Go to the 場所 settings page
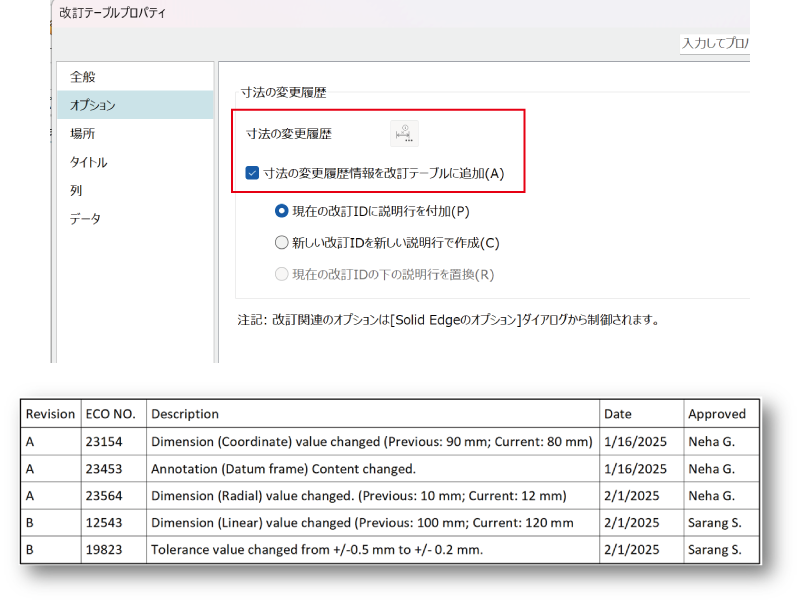 83,133
